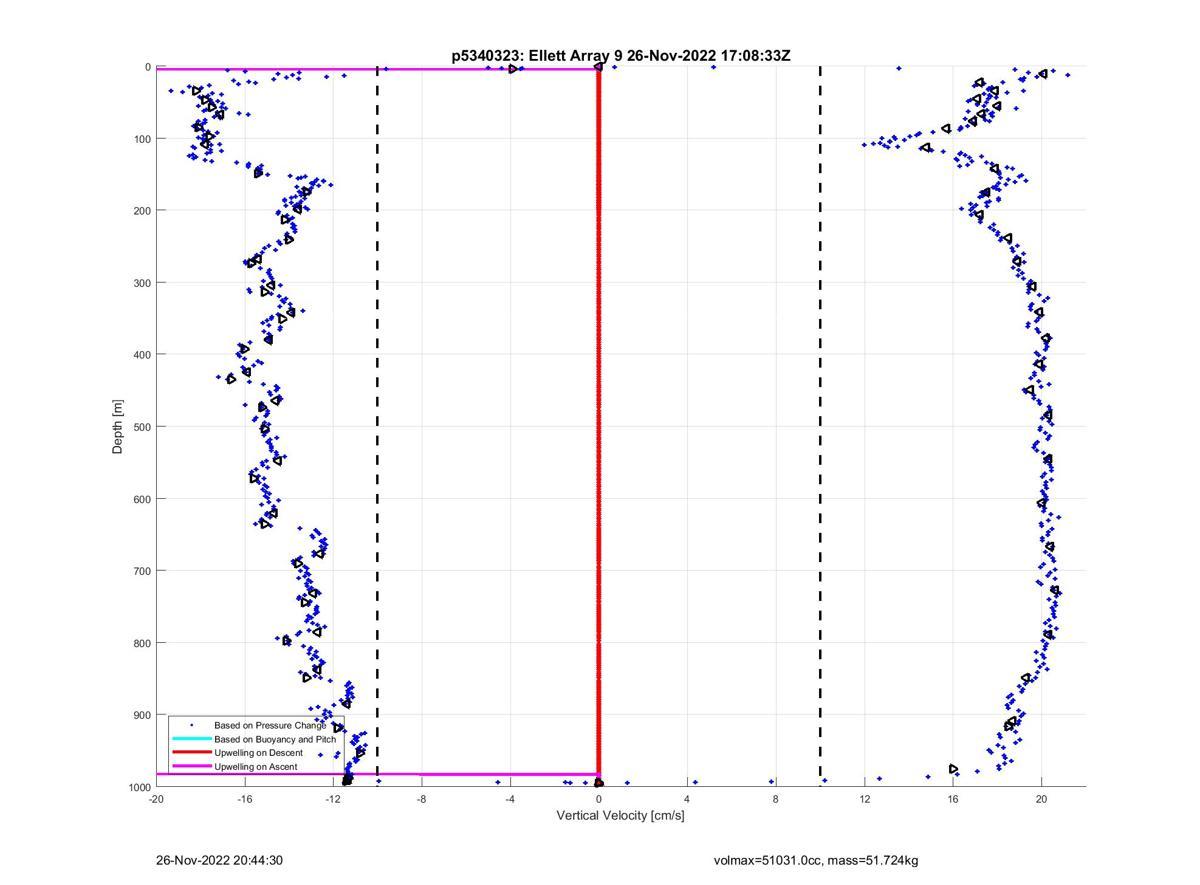
Task: Click the cyan line sample in legend
Action: point(191,739)
